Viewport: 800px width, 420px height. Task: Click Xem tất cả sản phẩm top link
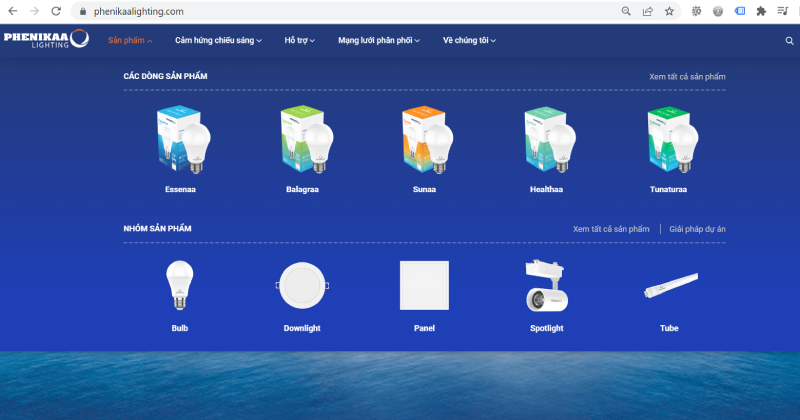[687, 77]
